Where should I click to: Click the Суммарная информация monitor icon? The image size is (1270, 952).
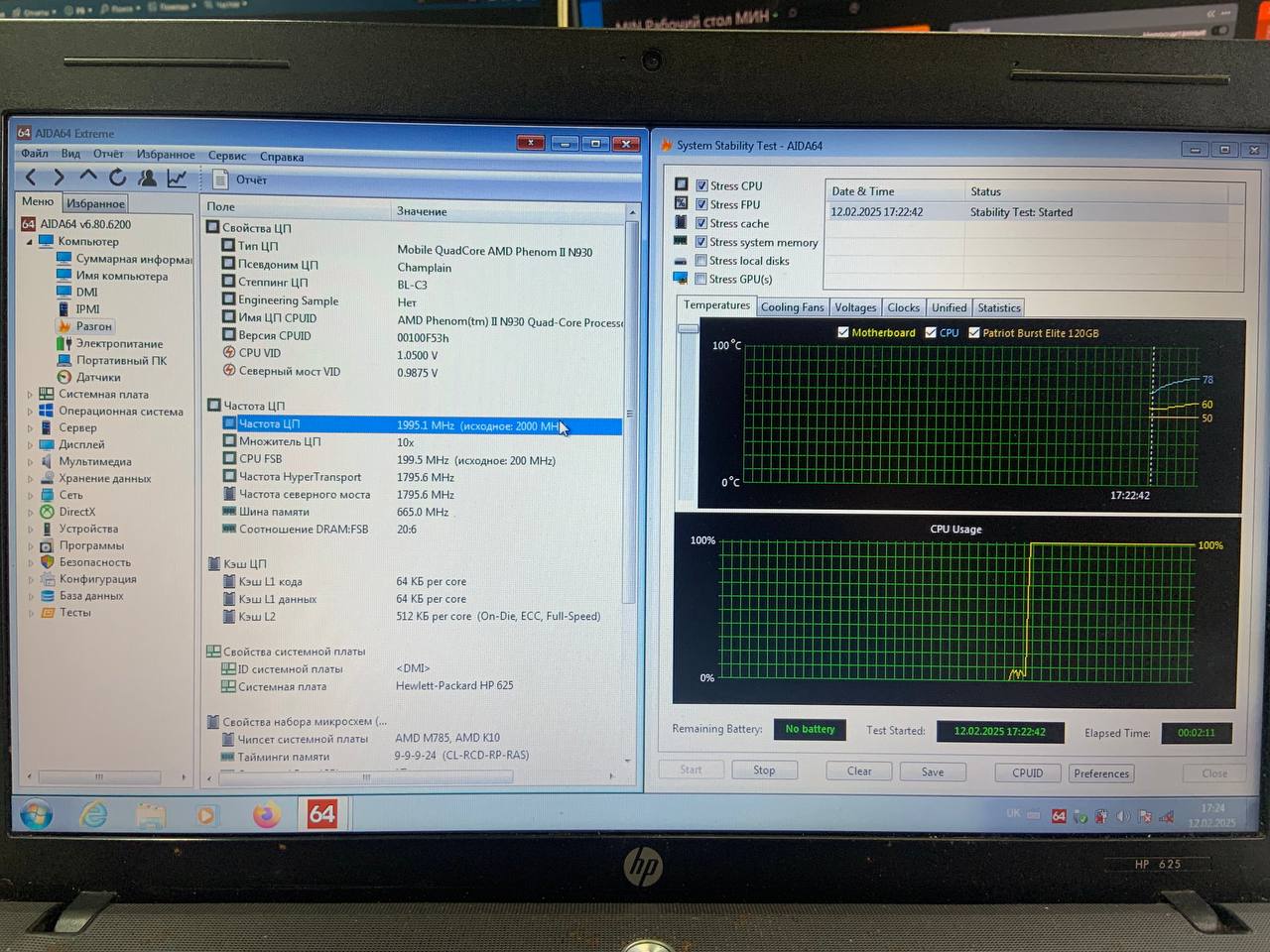[64, 259]
